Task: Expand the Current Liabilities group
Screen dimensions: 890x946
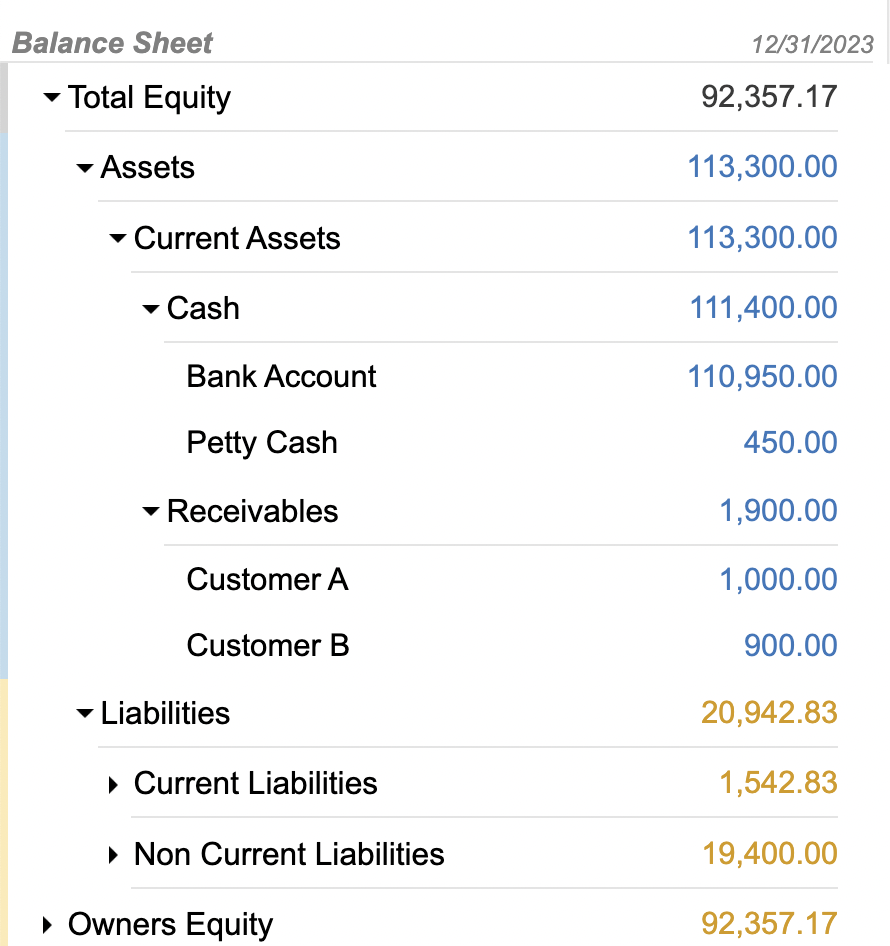Action: click(x=112, y=784)
